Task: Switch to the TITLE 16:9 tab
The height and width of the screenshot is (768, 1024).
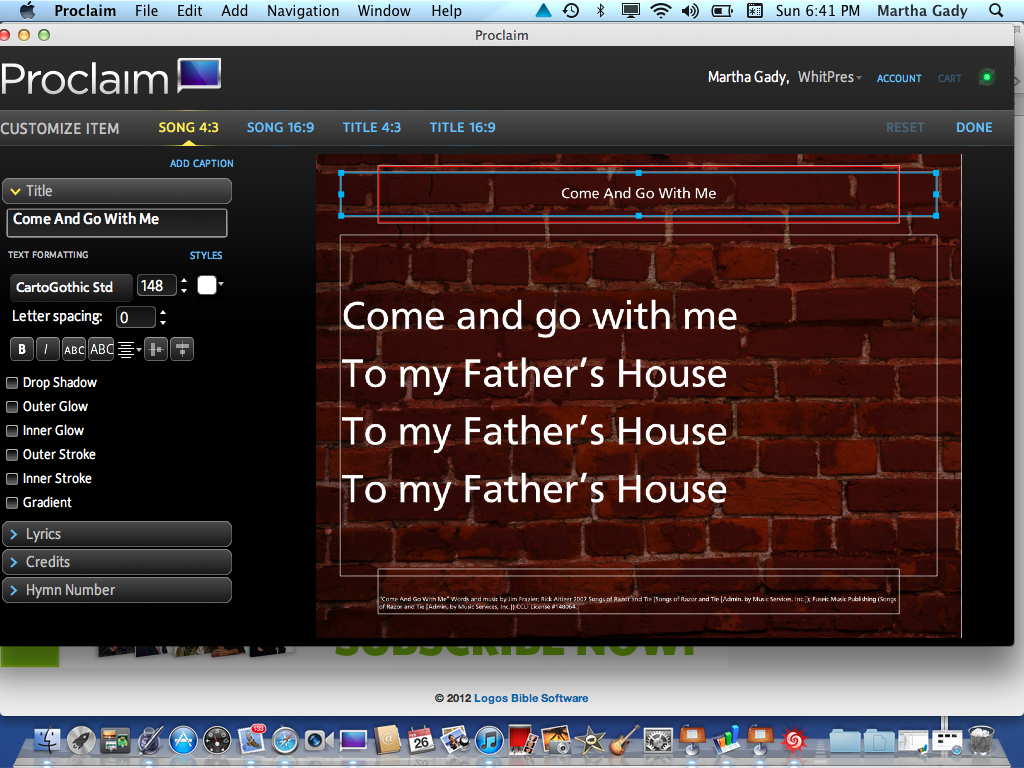Action: 462,127
